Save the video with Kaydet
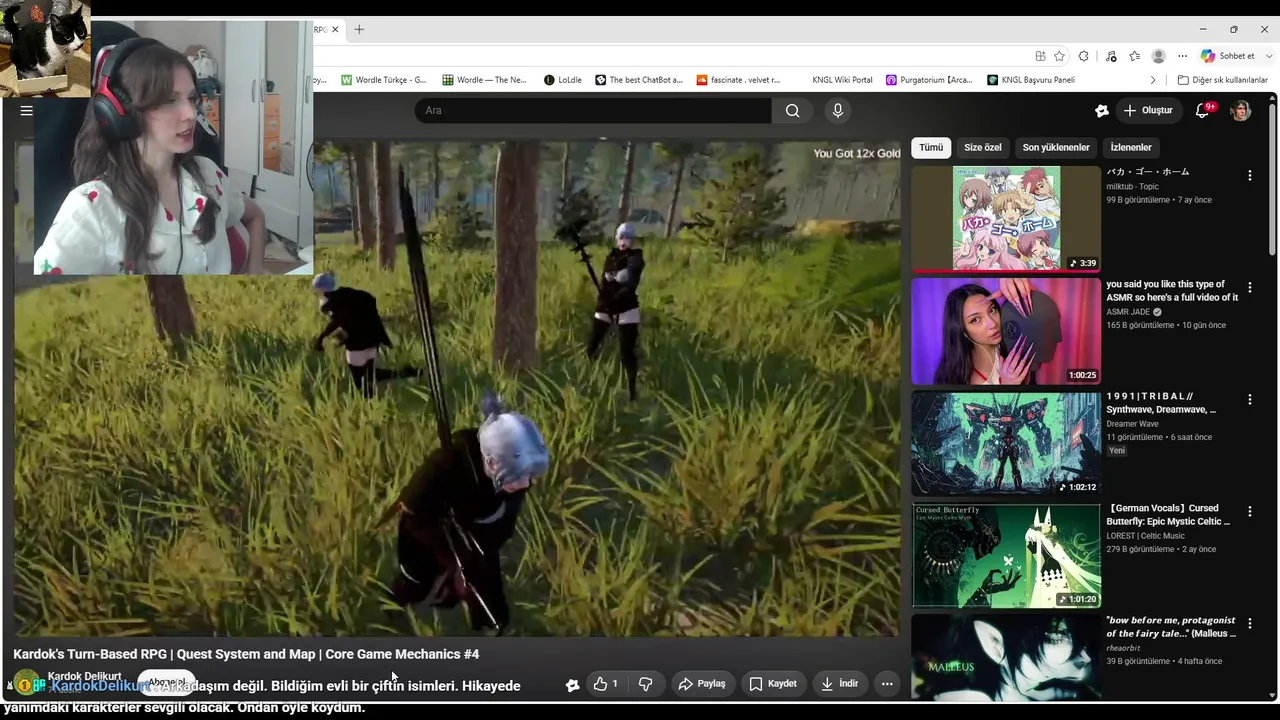Screen dimensions: 1280x720 click(x=773, y=684)
